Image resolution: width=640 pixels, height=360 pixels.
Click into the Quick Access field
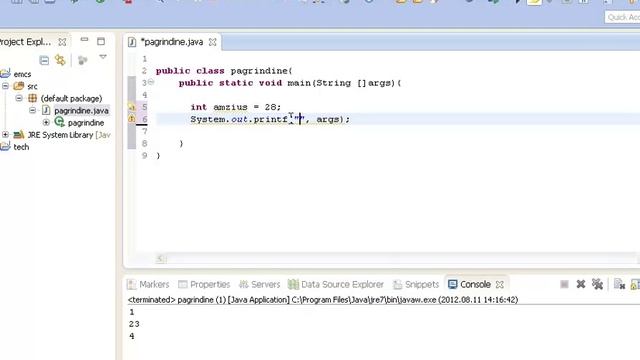click(x=622, y=17)
